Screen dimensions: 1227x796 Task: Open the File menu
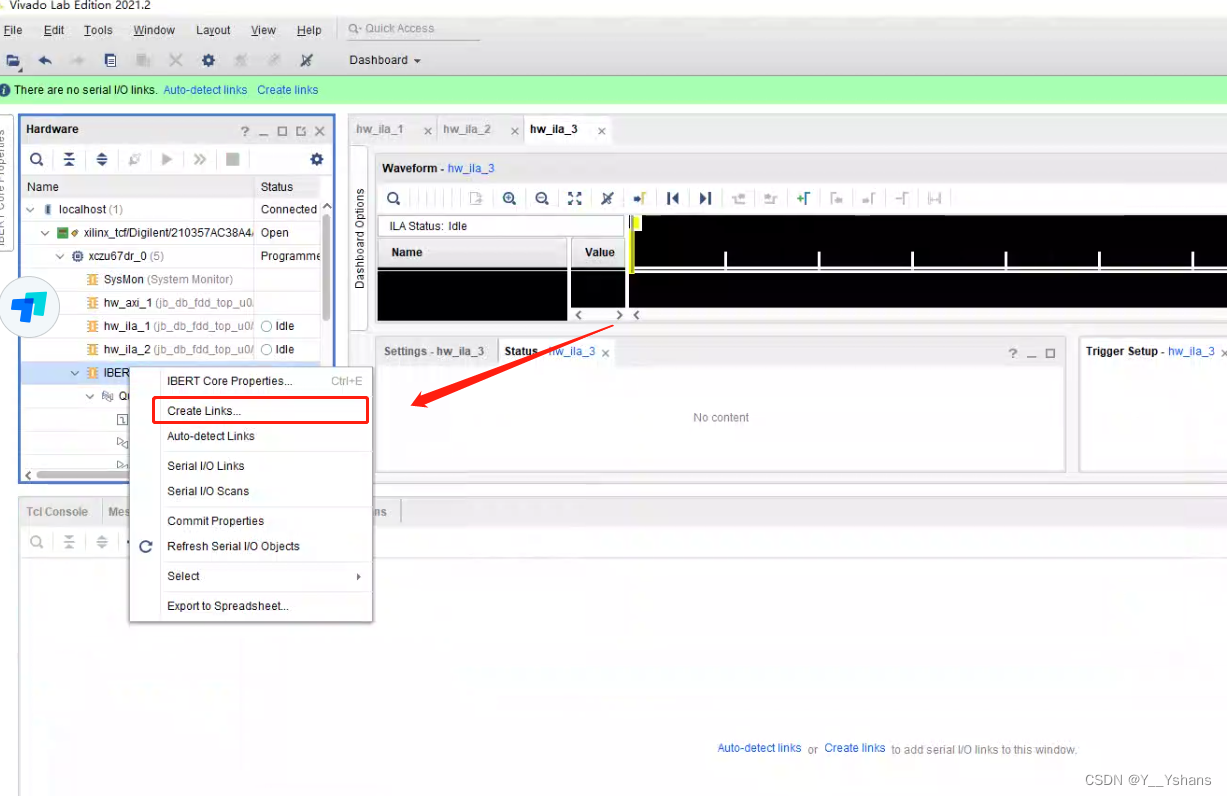pyautogui.click(x=13, y=30)
